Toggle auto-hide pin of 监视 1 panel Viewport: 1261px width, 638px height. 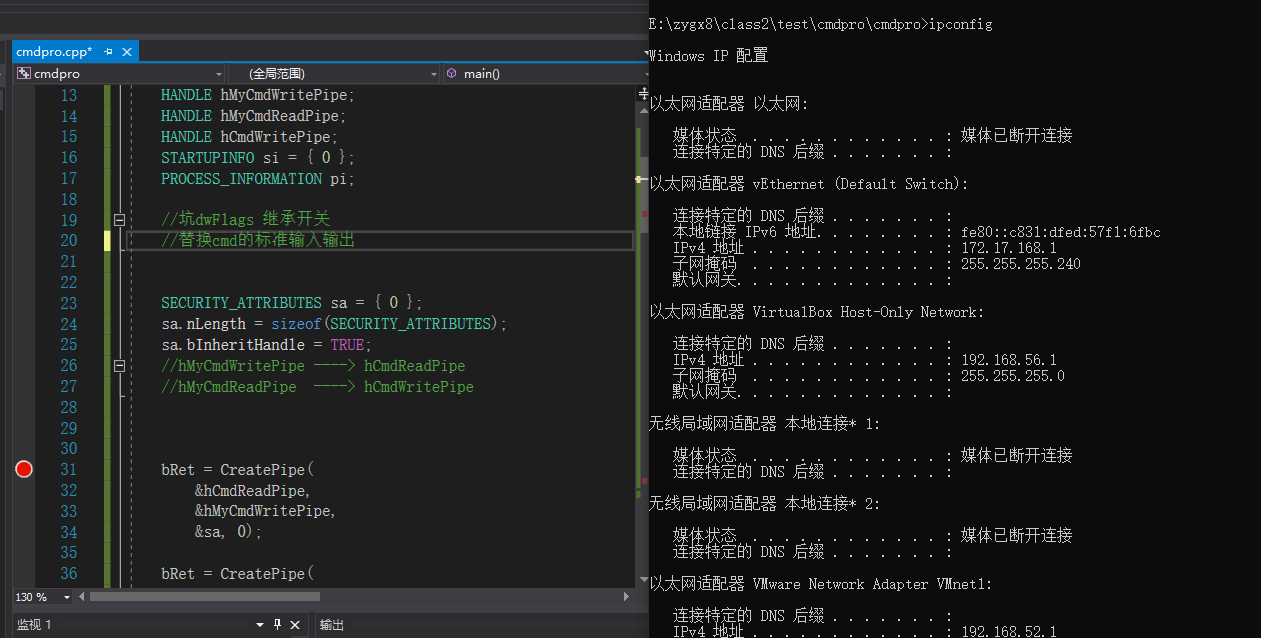coord(278,625)
